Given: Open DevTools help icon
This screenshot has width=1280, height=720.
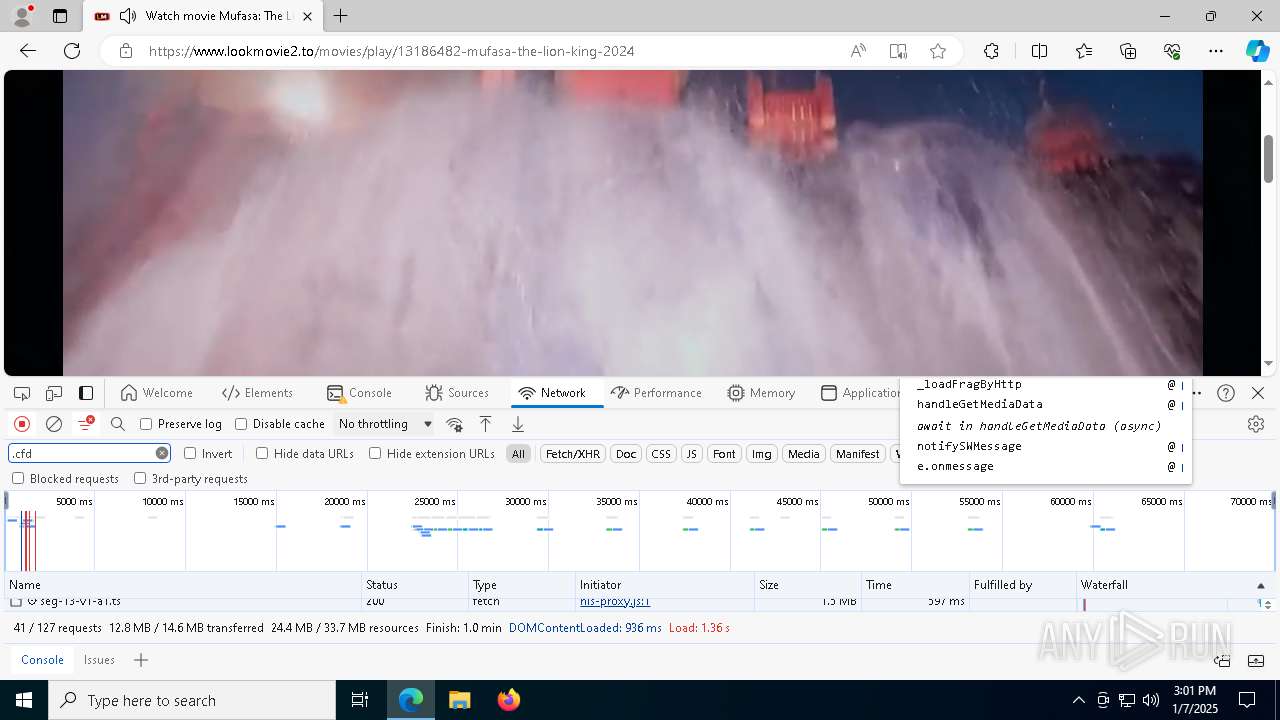Looking at the screenshot, I should [x=1226, y=393].
